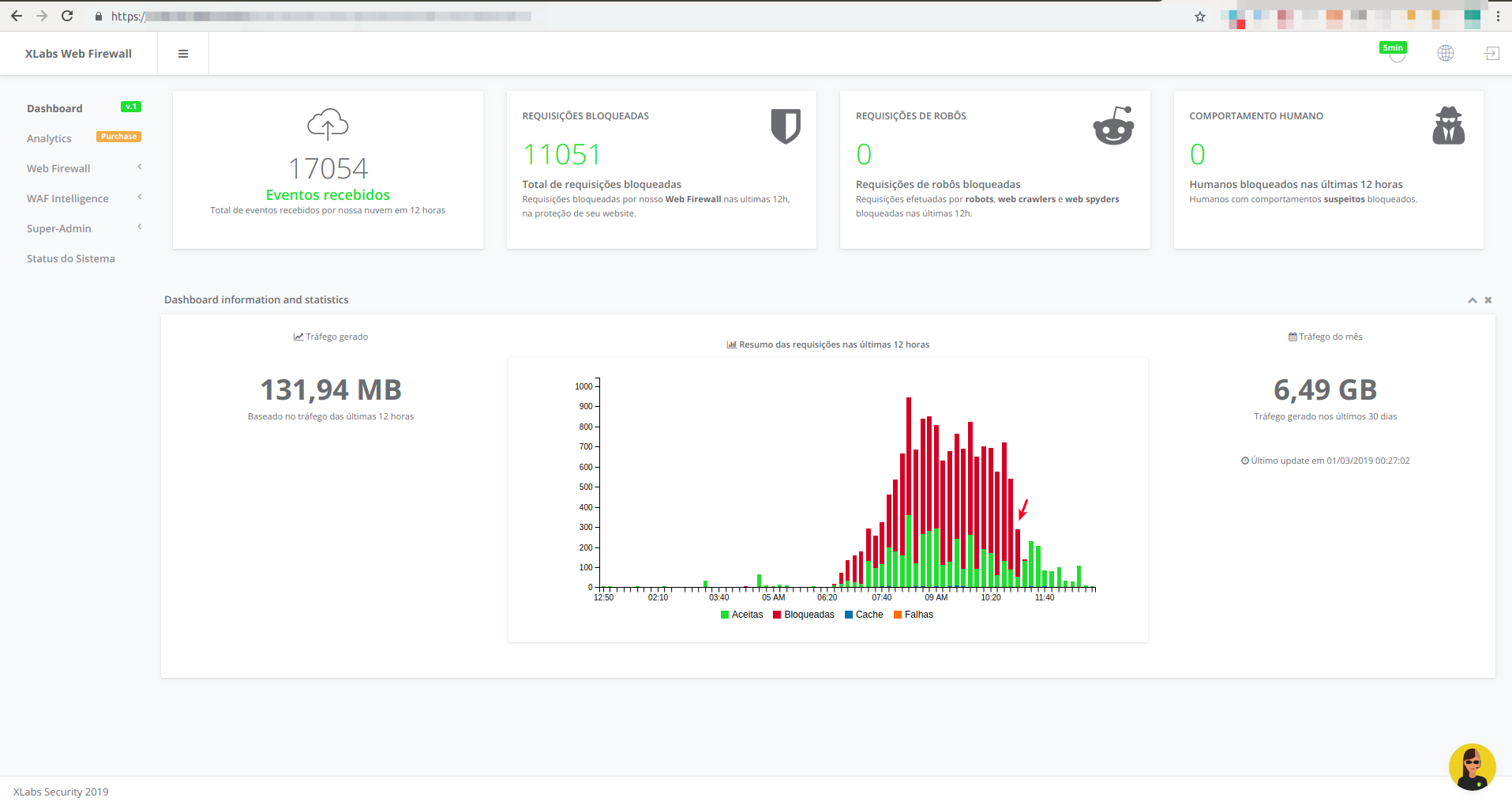
Task: Select Web Firewall in sidebar
Action: (58, 168)
